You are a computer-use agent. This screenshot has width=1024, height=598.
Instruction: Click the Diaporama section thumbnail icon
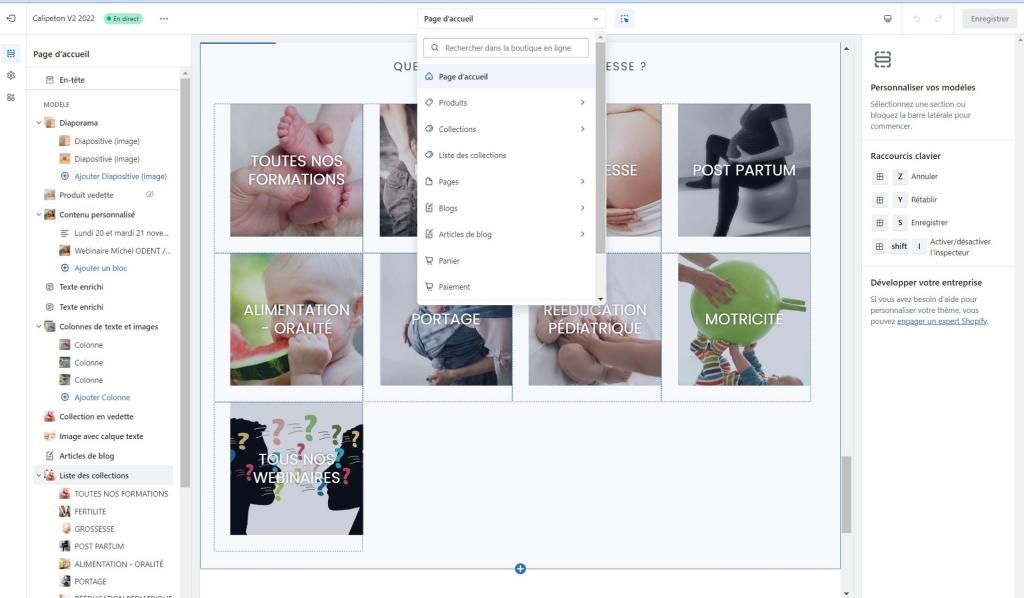pyautogui.click(x=50, y=123)
